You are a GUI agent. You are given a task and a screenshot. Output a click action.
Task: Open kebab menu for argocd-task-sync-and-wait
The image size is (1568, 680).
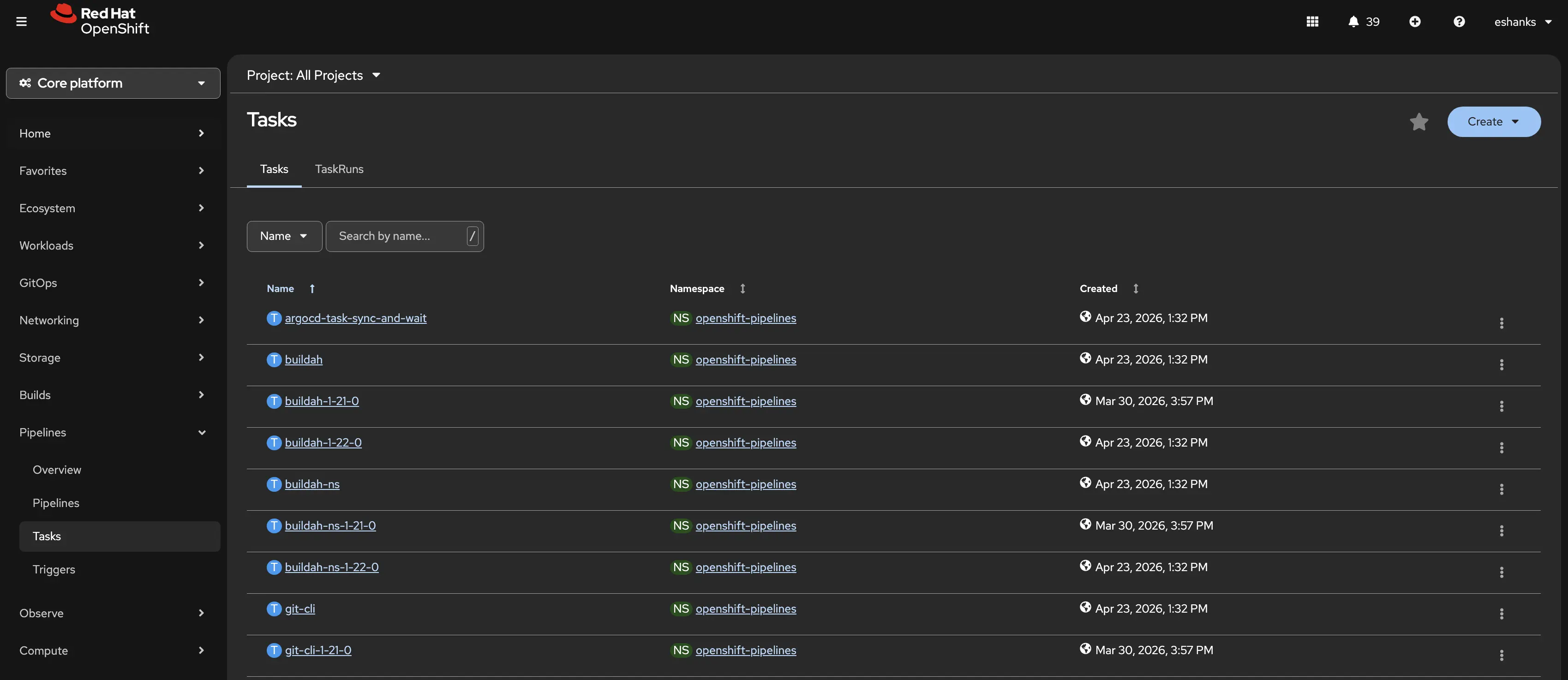click(1502, 323)
